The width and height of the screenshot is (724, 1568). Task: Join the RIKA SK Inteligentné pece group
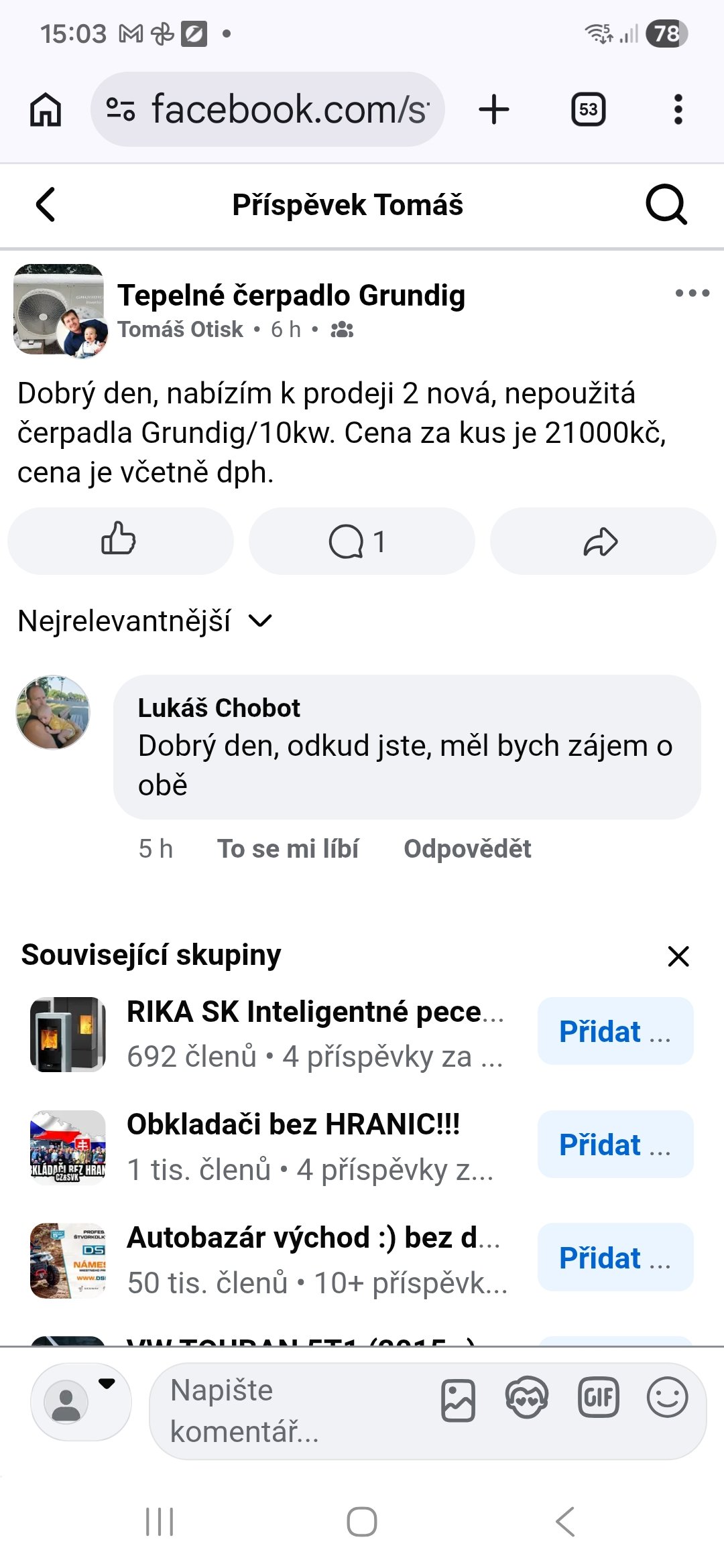[x=615, y=1031]
